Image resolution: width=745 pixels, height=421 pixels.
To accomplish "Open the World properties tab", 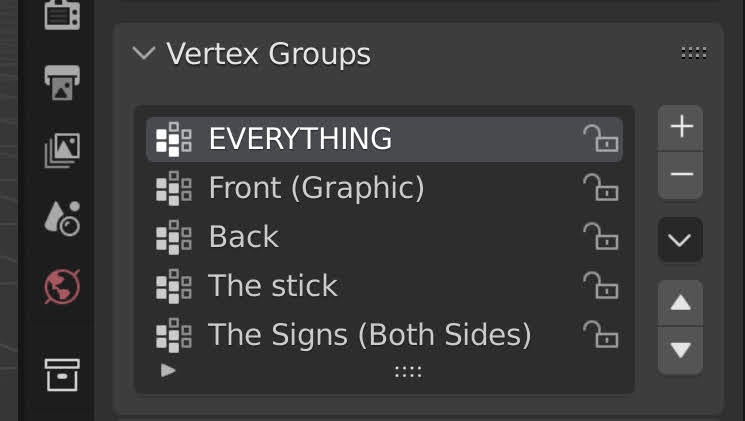I will [62, 287].
